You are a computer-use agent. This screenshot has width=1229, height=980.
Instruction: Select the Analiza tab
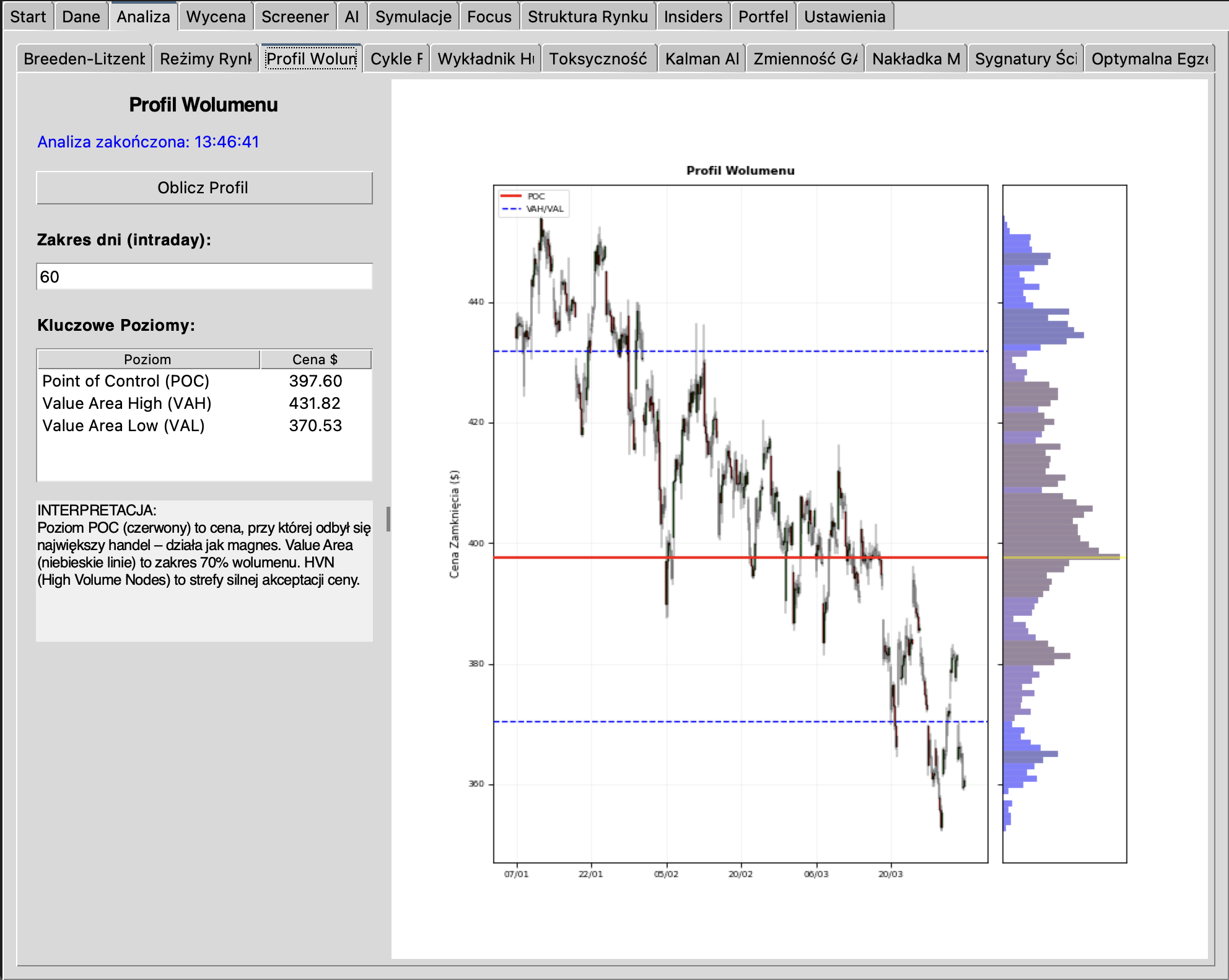[x=144, y=17]
